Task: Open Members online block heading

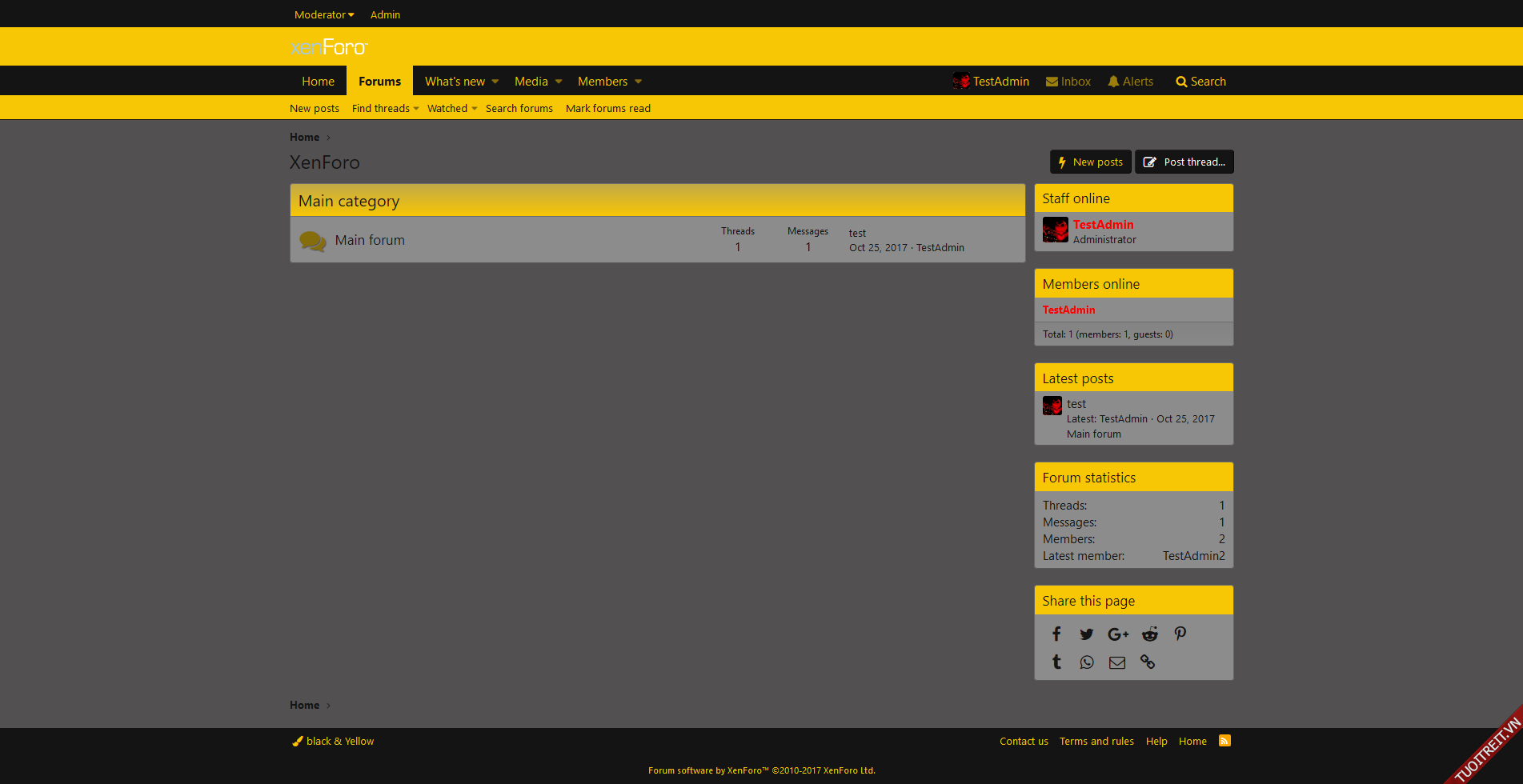Action: tap(1091, 284)
